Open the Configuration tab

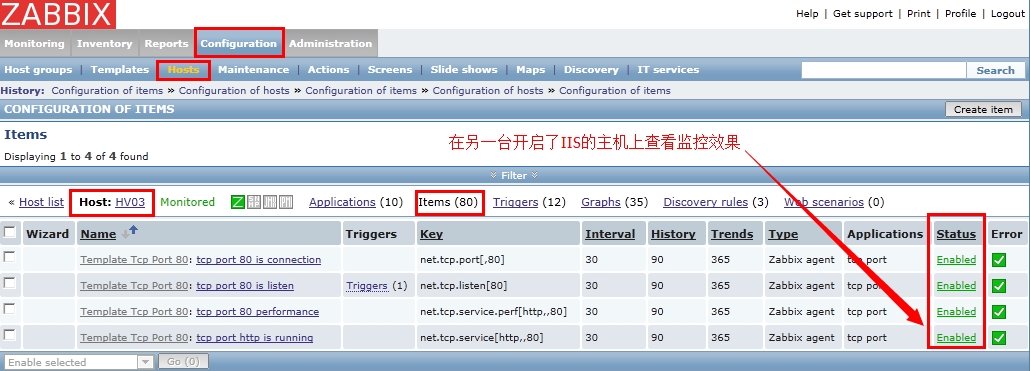click(x=239, y=43)
